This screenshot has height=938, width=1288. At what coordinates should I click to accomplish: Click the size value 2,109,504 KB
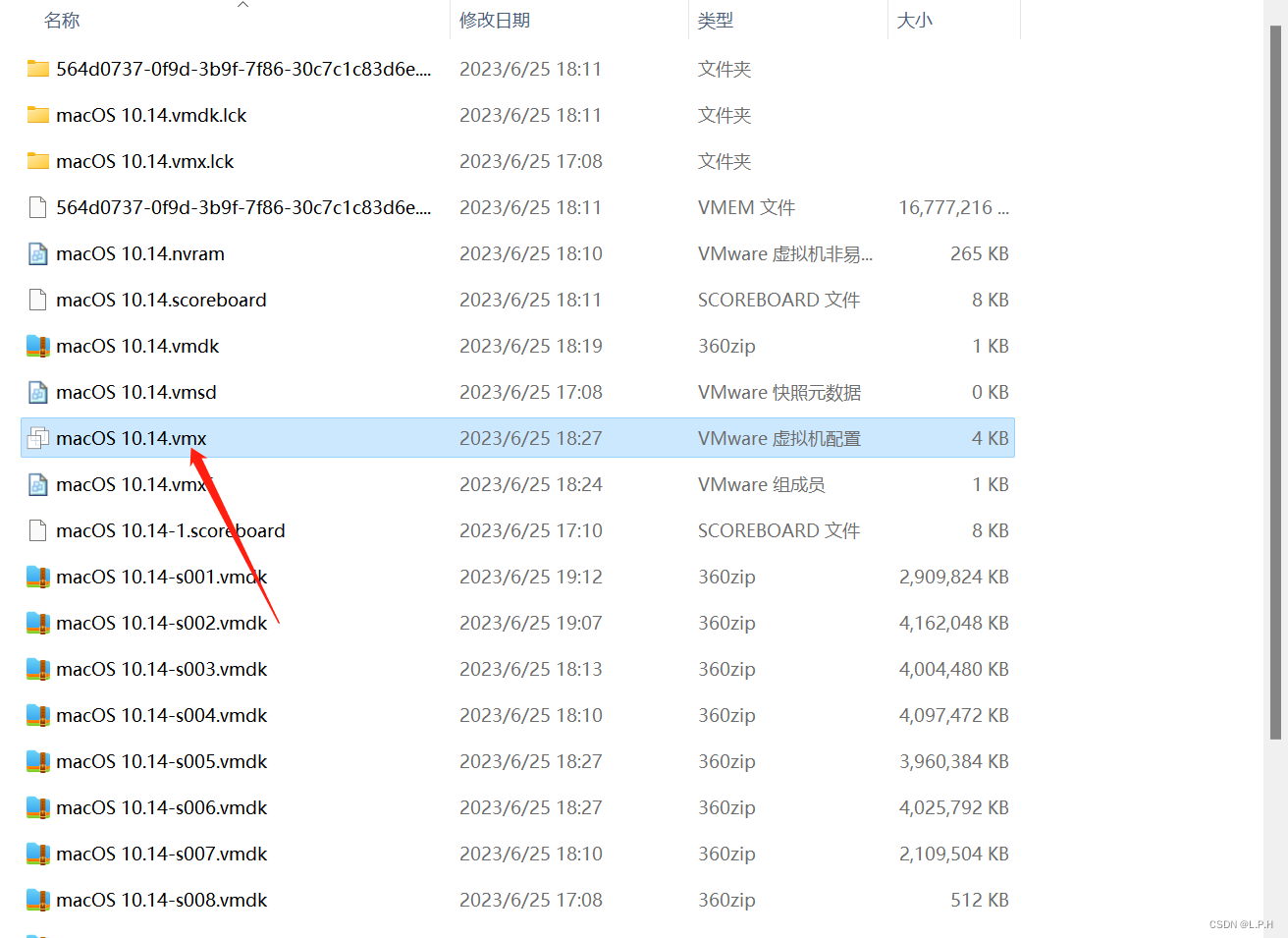tap(954, 854)
